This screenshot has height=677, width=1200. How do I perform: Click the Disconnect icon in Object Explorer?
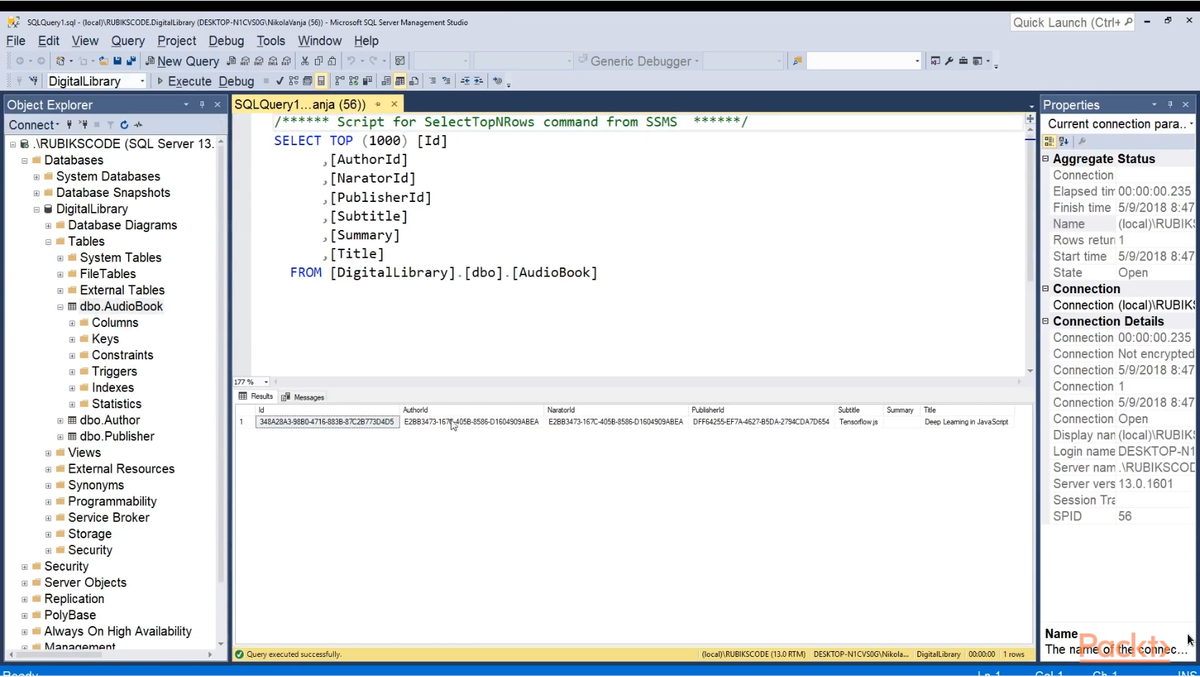84,125
